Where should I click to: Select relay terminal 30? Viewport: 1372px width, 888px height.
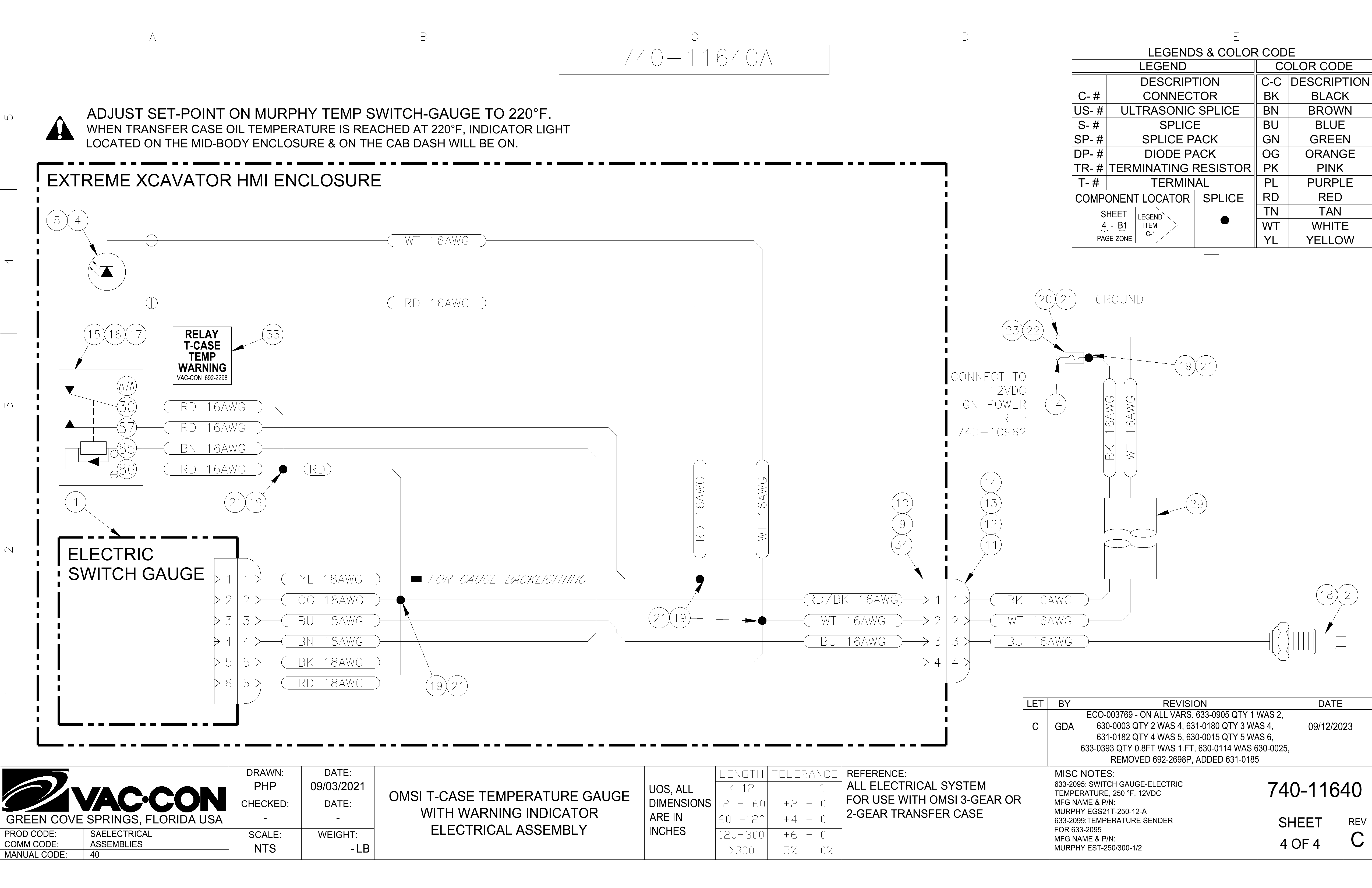[127, 406]
